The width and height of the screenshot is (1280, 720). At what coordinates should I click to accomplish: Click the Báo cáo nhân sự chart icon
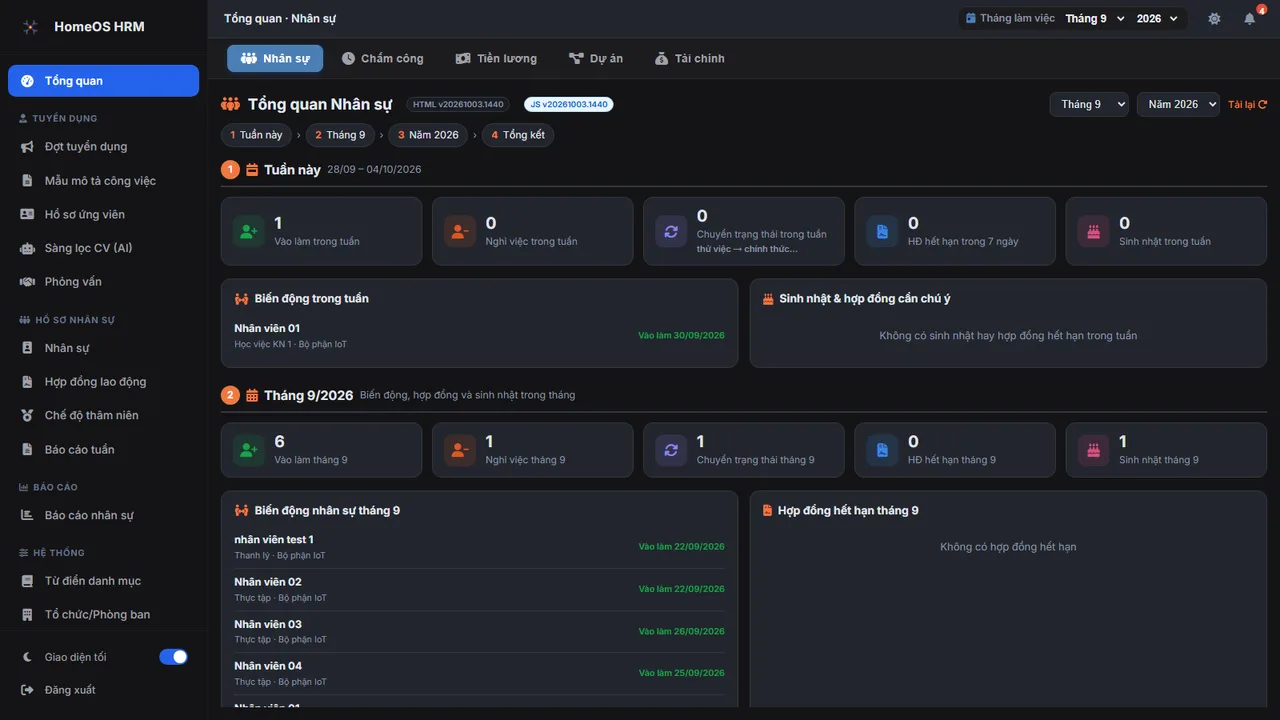click(27, 515)
